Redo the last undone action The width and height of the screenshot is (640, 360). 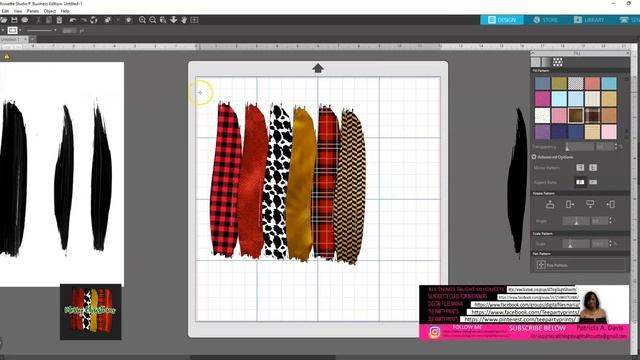[x=83, y=20]
